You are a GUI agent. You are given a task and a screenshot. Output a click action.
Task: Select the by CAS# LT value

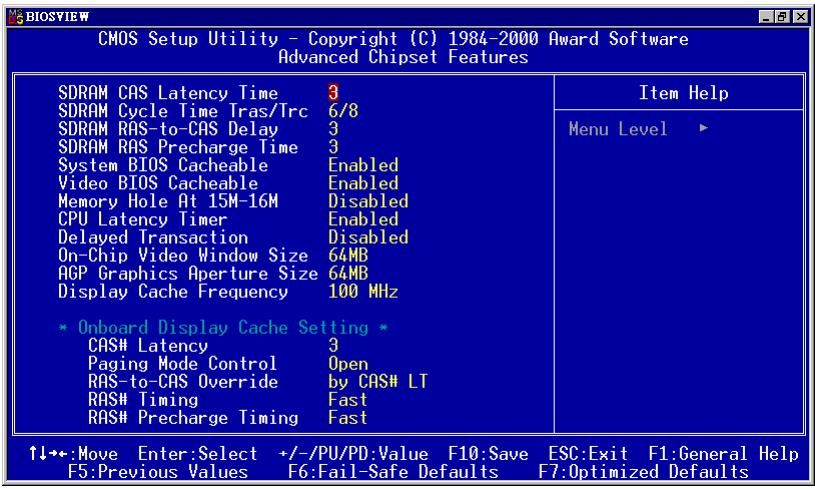tap(378, 382)
